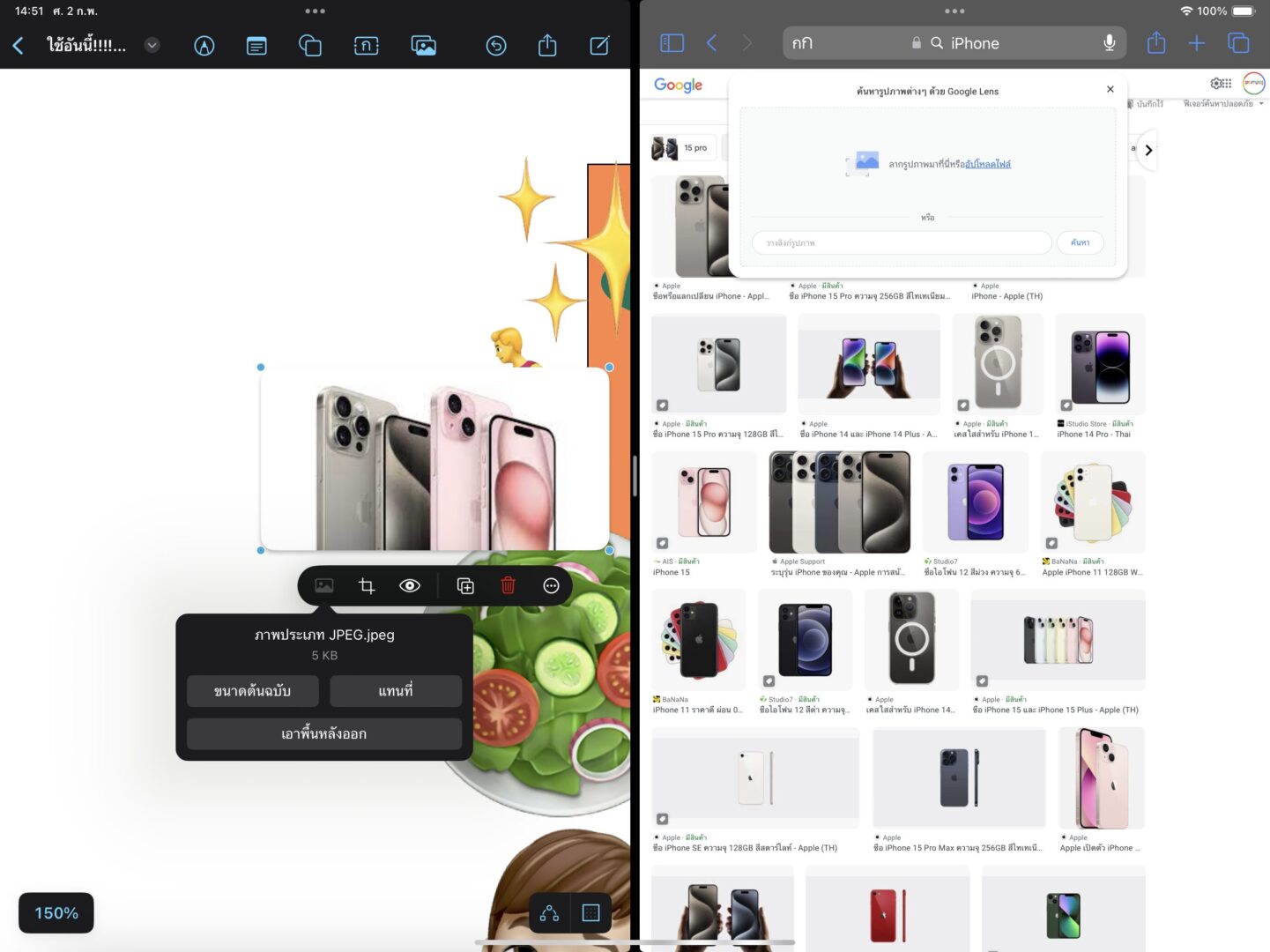Open Apple Support iPhone models result

click(x=840, y=502)
